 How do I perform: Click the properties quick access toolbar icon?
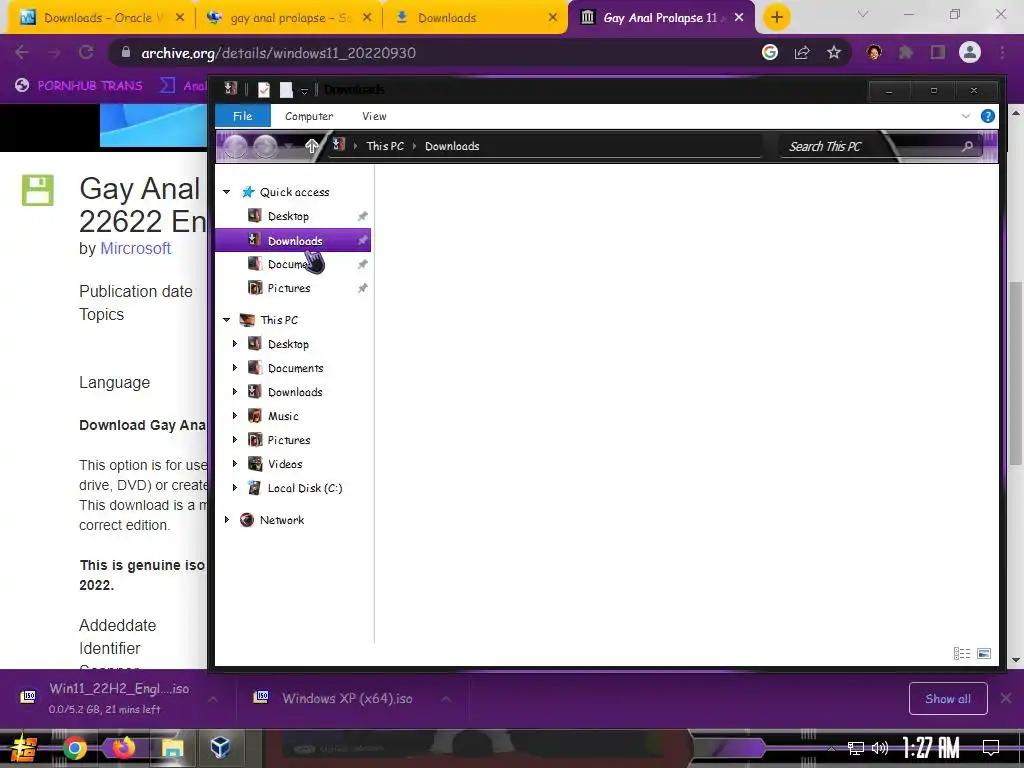pos(264,89)
